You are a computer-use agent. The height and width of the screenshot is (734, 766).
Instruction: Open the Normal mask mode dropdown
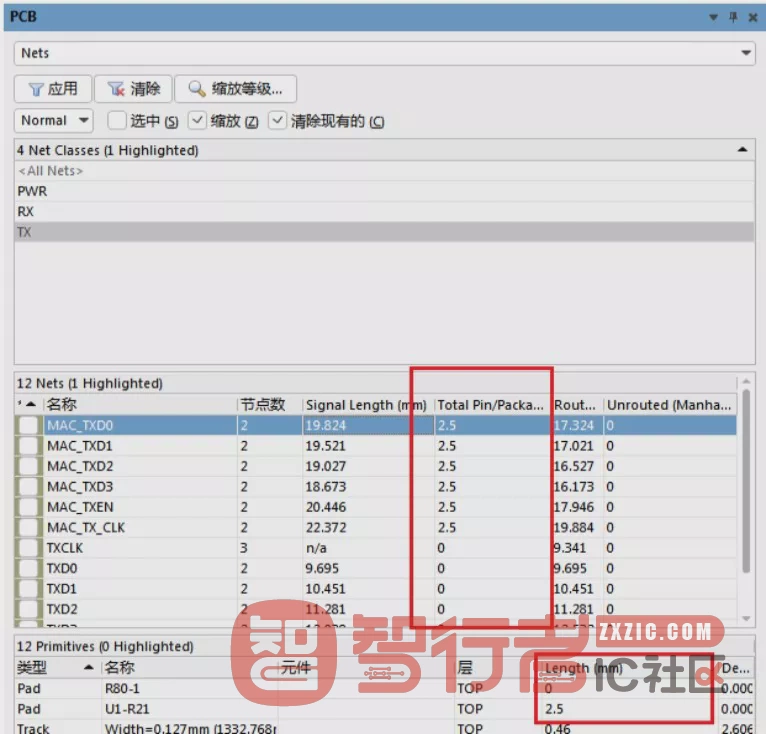[x=54, y=120]
